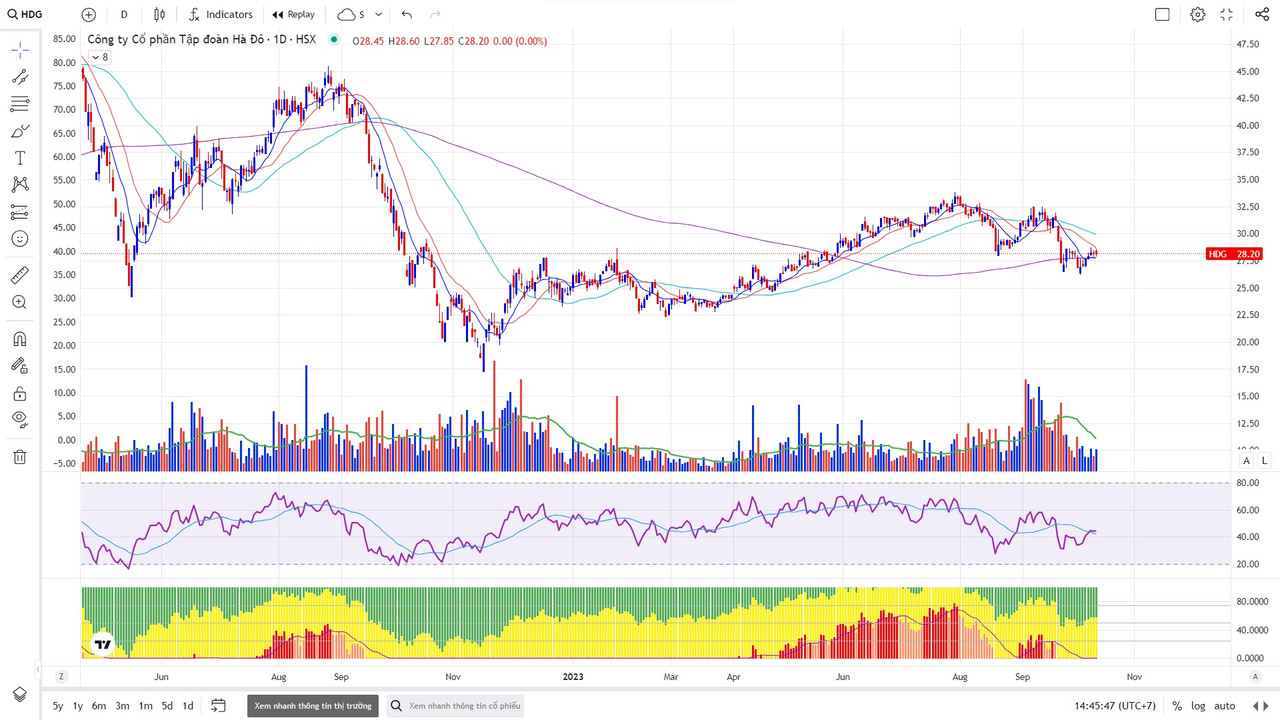Viewport: 1280px width, 720px height.
Task: Click the OHLC close value C28.20
Action: [474, 41]
